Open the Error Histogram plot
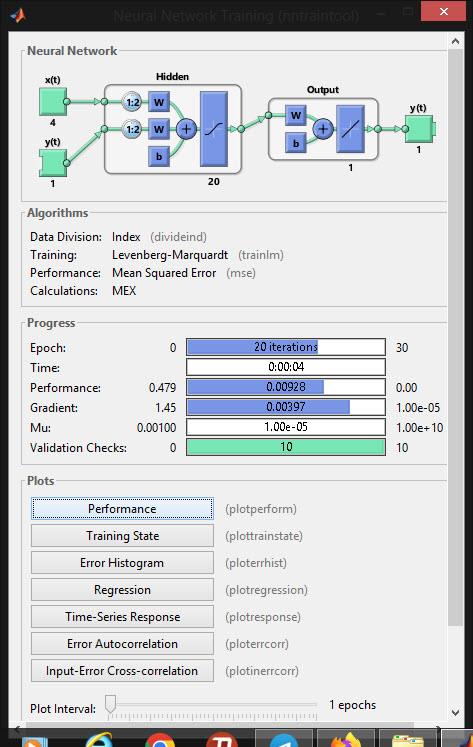The width and height of the screenshot is (473, 747). 122,563
